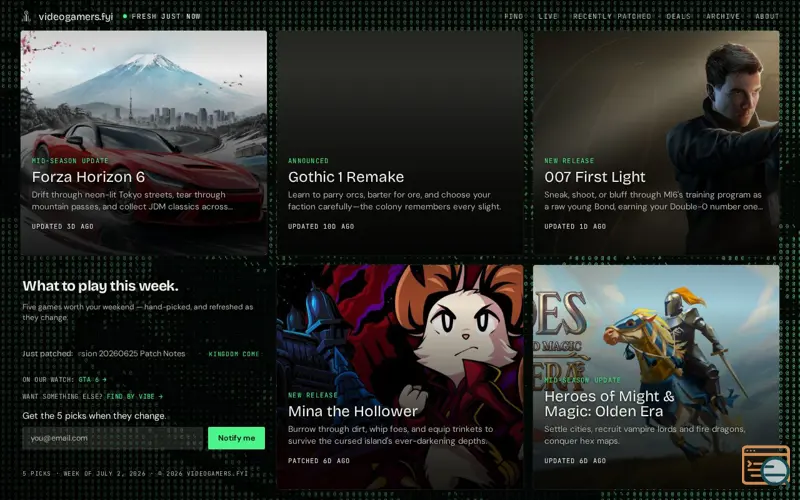Click the 'Fresh just now' status indicator
Image resolution: width=800 pixels, height=500 pixels.
coord(161,16)
